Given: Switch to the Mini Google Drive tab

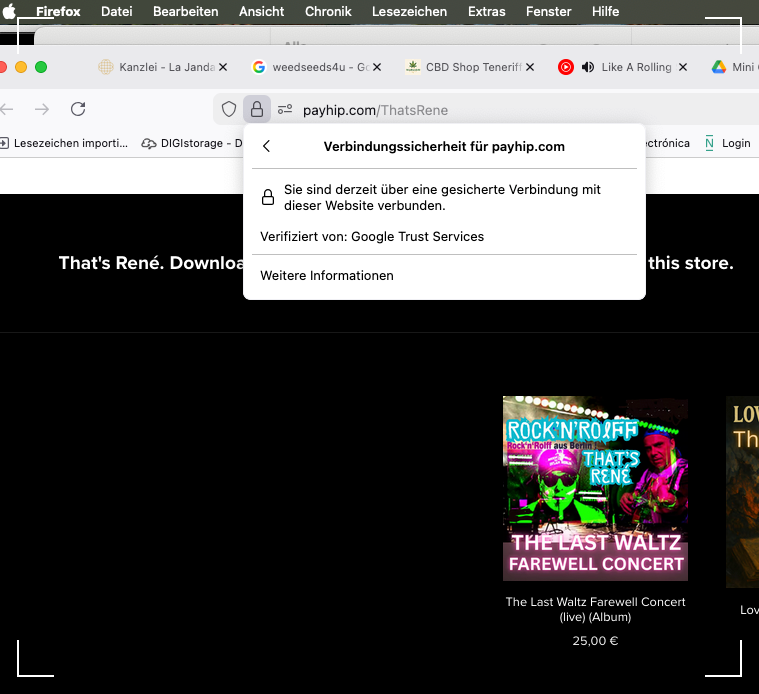Looking at the screenshot, I should pos(733,67).
